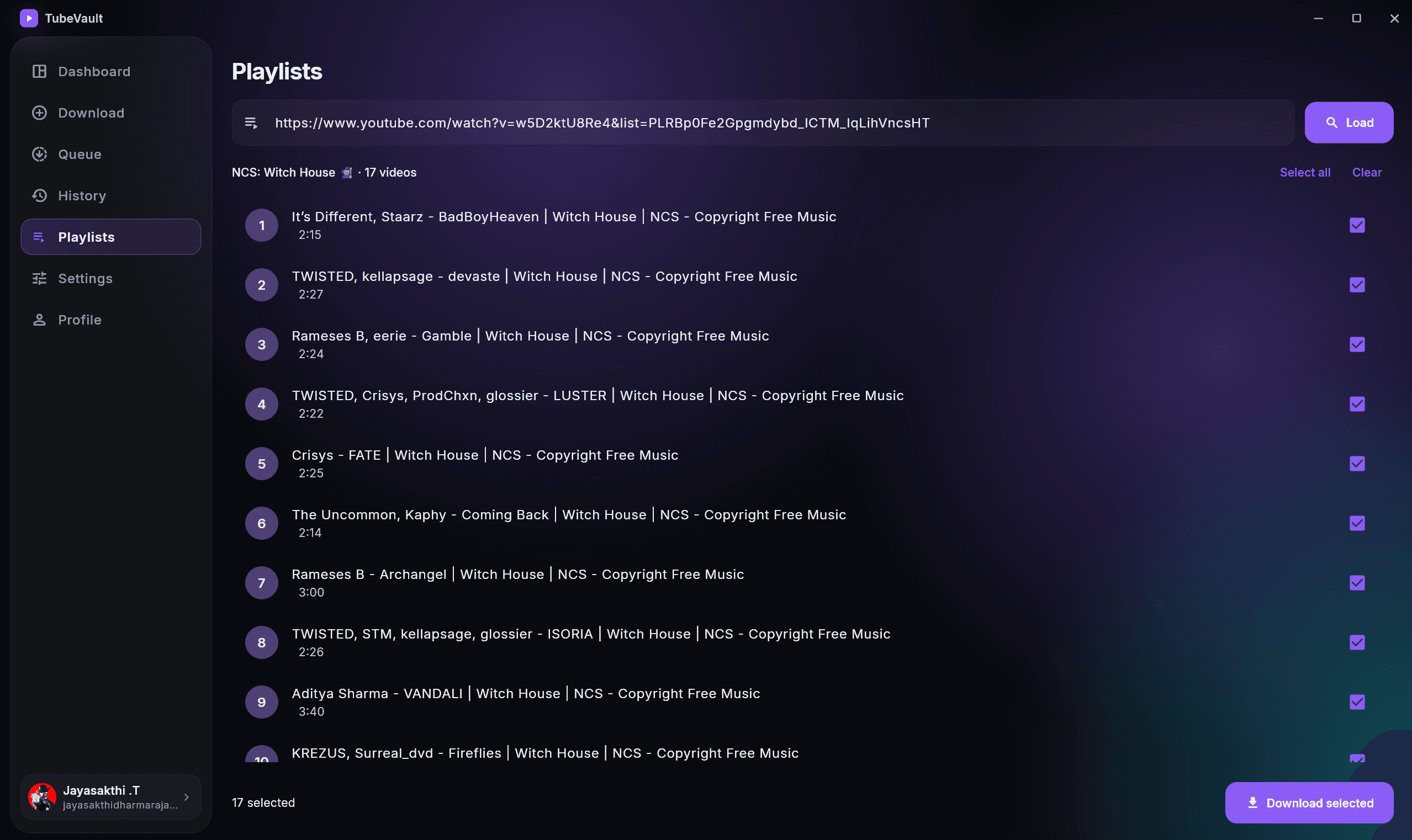
Task: Open the Settings page
Action: (111, 278)
